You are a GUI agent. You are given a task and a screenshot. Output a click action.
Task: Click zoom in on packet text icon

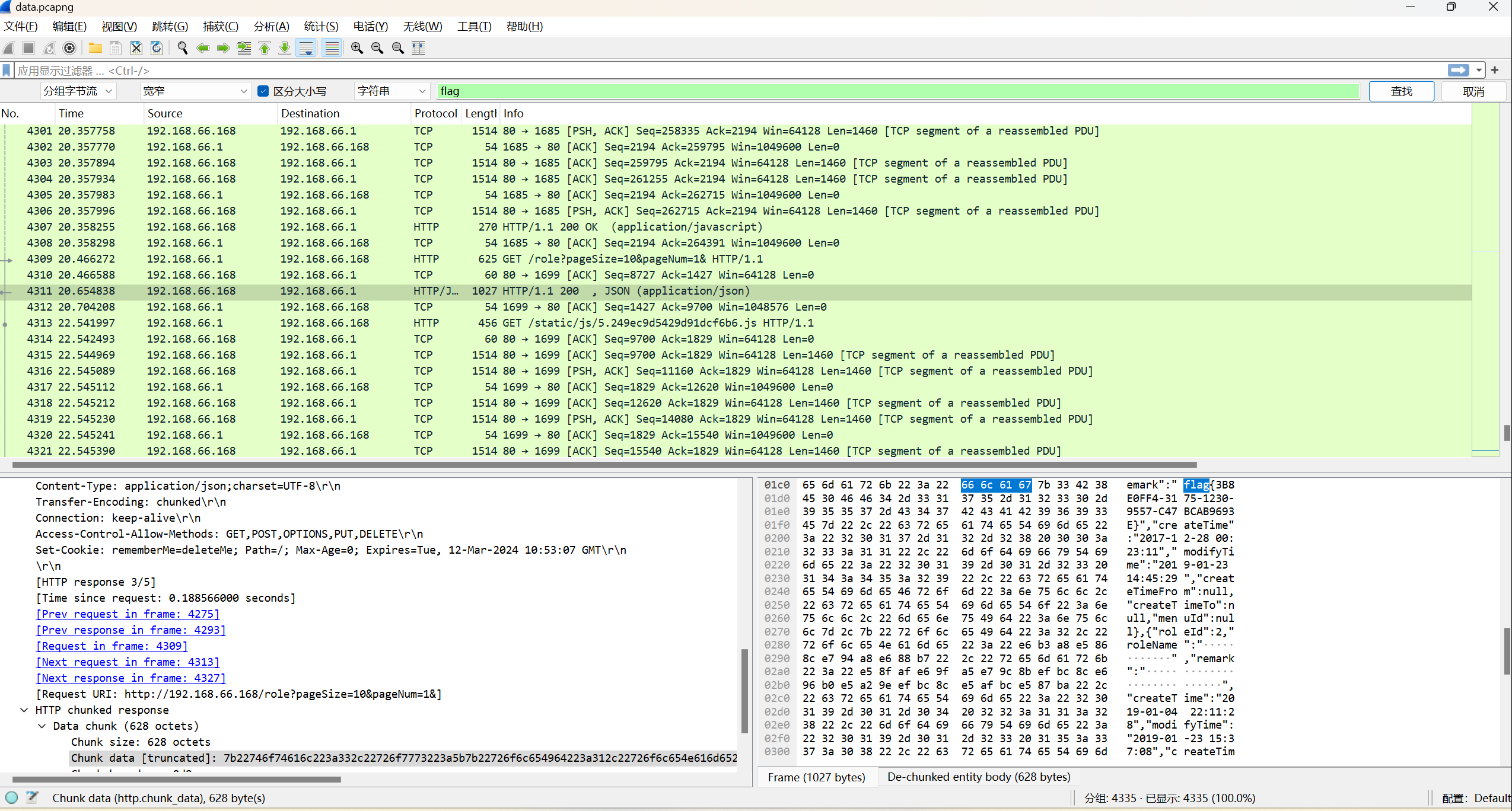pos(356,48)
